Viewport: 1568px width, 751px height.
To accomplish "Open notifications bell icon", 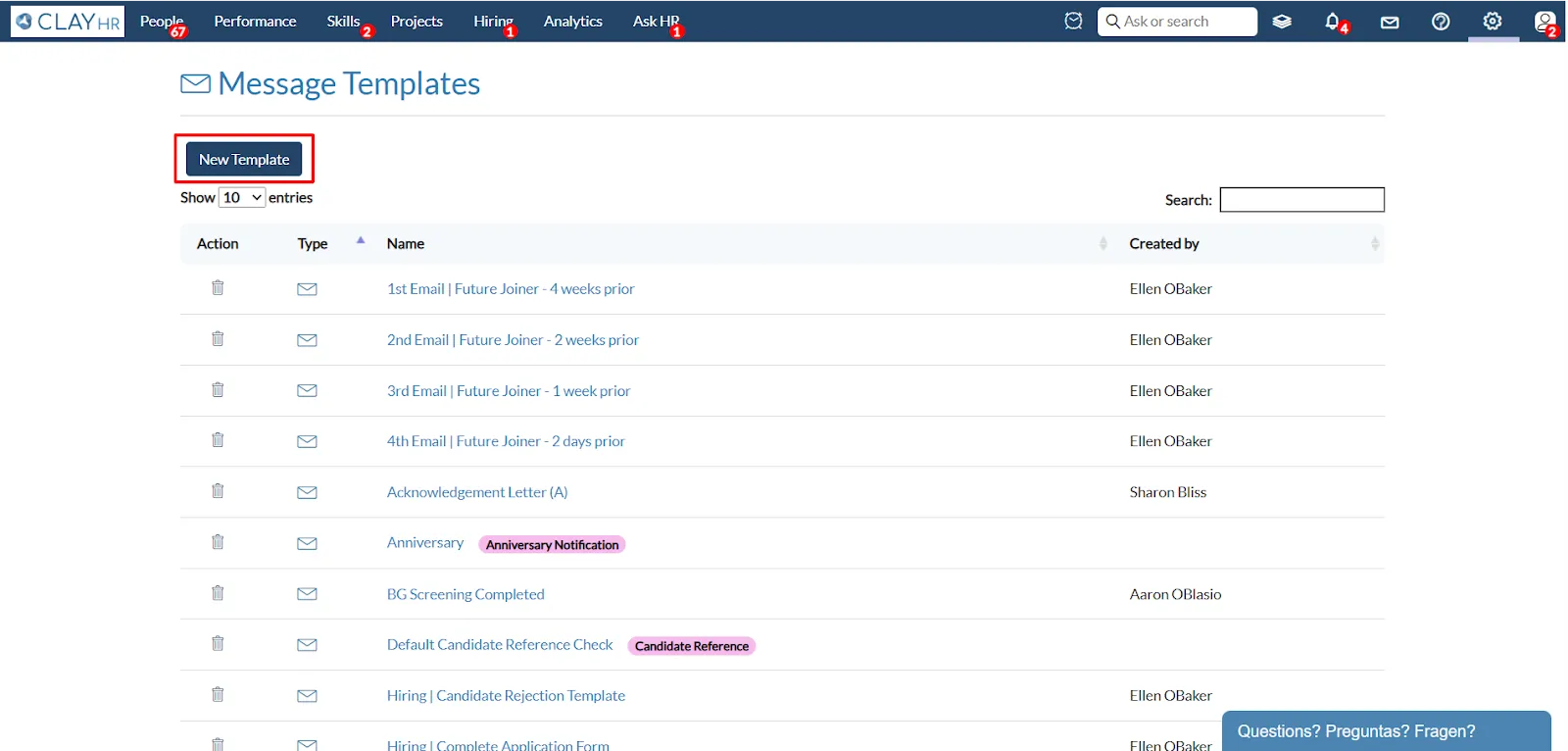I will [1333, 21].
